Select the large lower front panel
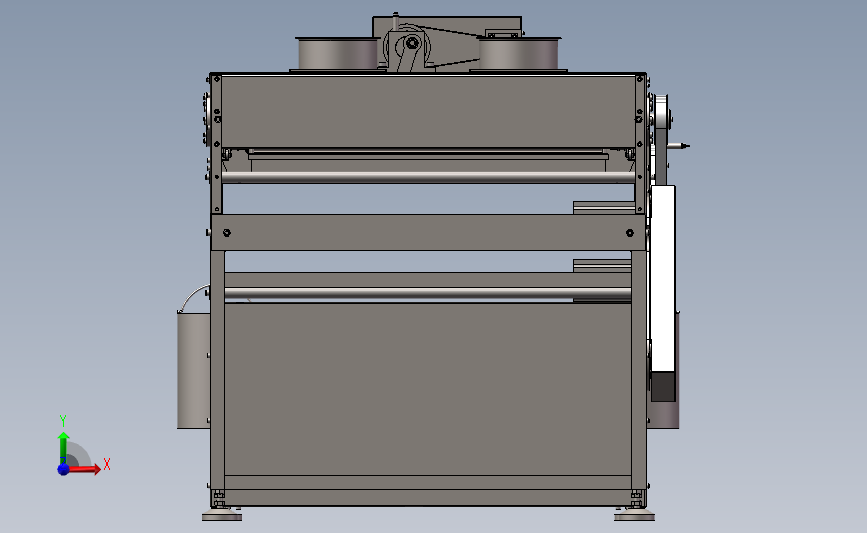867x533 pixels. 428,389
